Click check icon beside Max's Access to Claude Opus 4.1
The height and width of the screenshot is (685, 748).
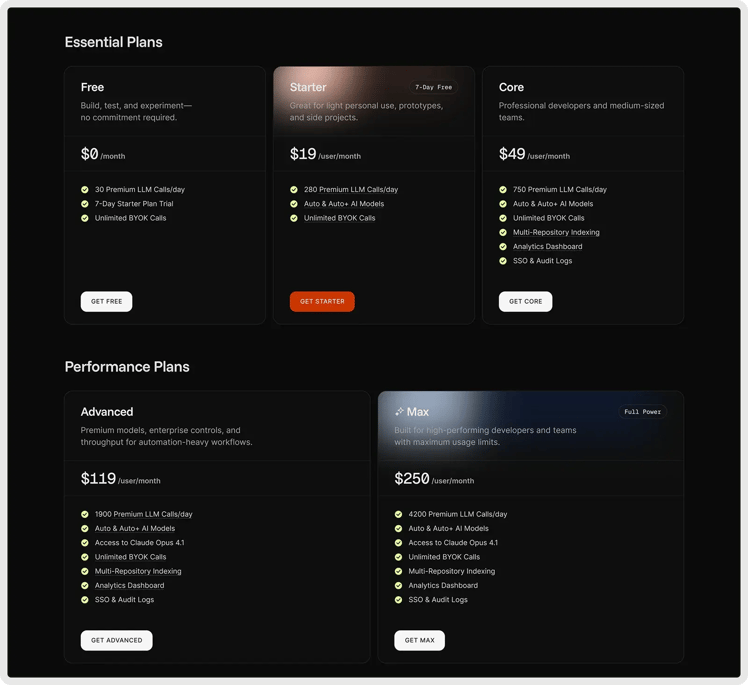click(398, 543)
